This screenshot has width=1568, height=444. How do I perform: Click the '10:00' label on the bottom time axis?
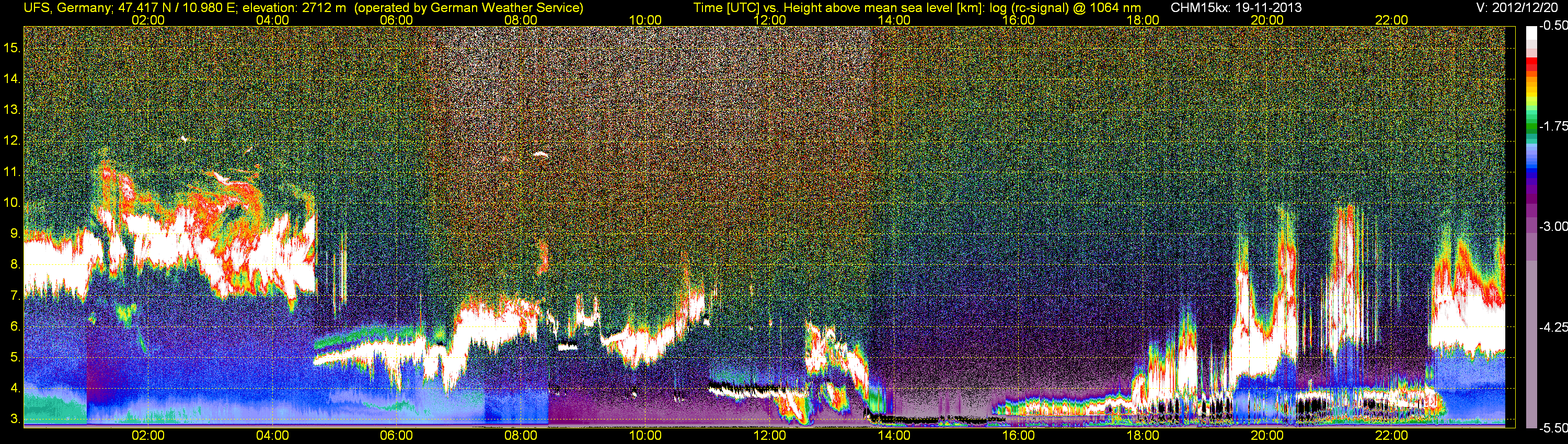tap(645, 436)
